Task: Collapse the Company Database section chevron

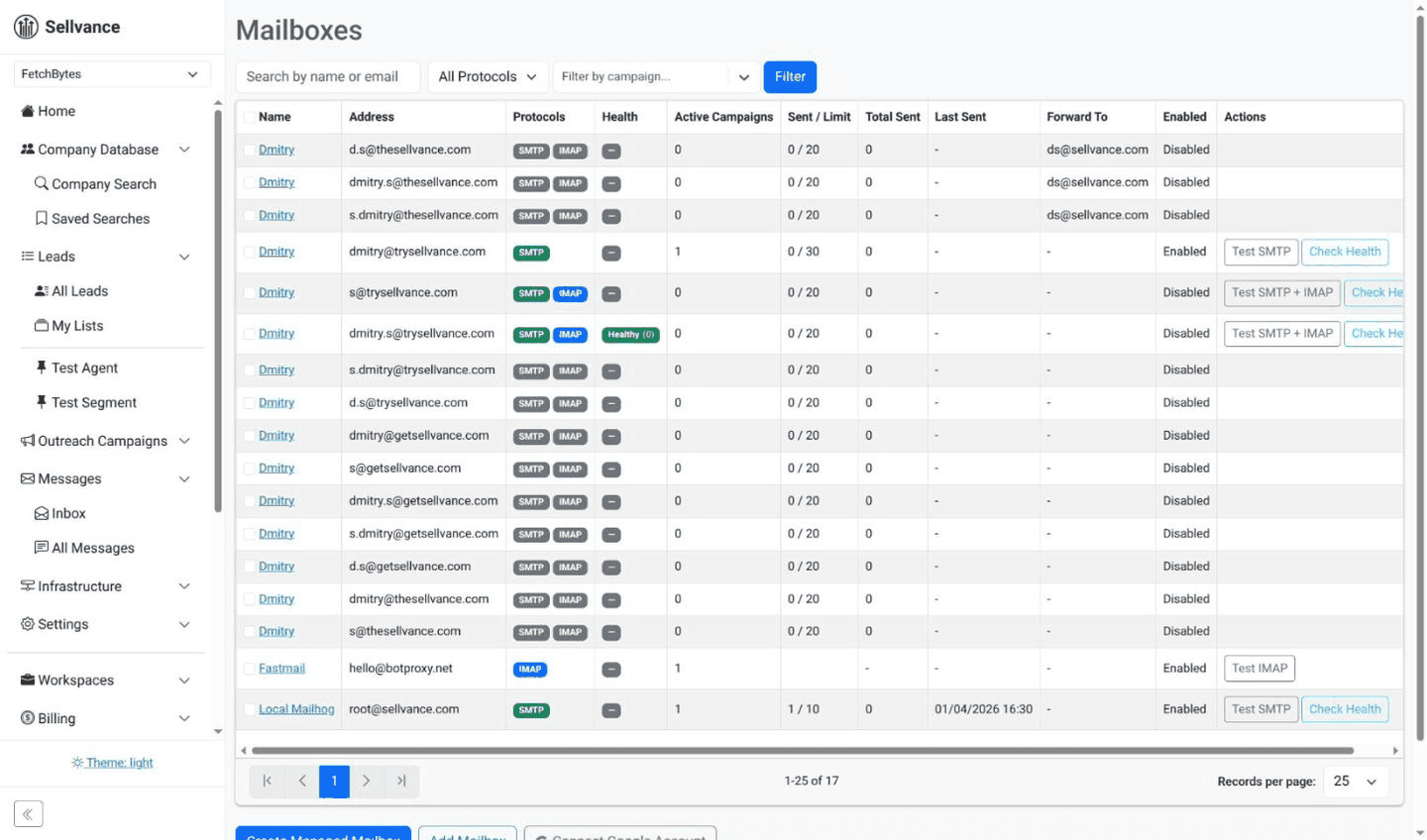Action: coord(184,150)
